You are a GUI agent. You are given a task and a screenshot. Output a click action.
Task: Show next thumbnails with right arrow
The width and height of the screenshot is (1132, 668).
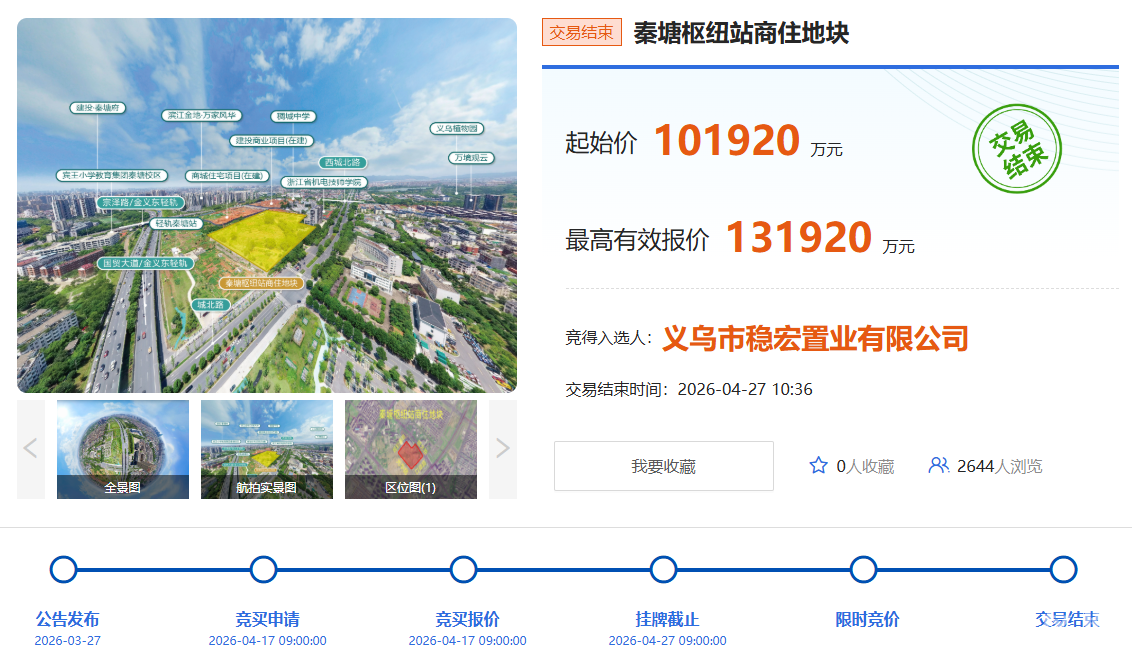coord(503,449)
